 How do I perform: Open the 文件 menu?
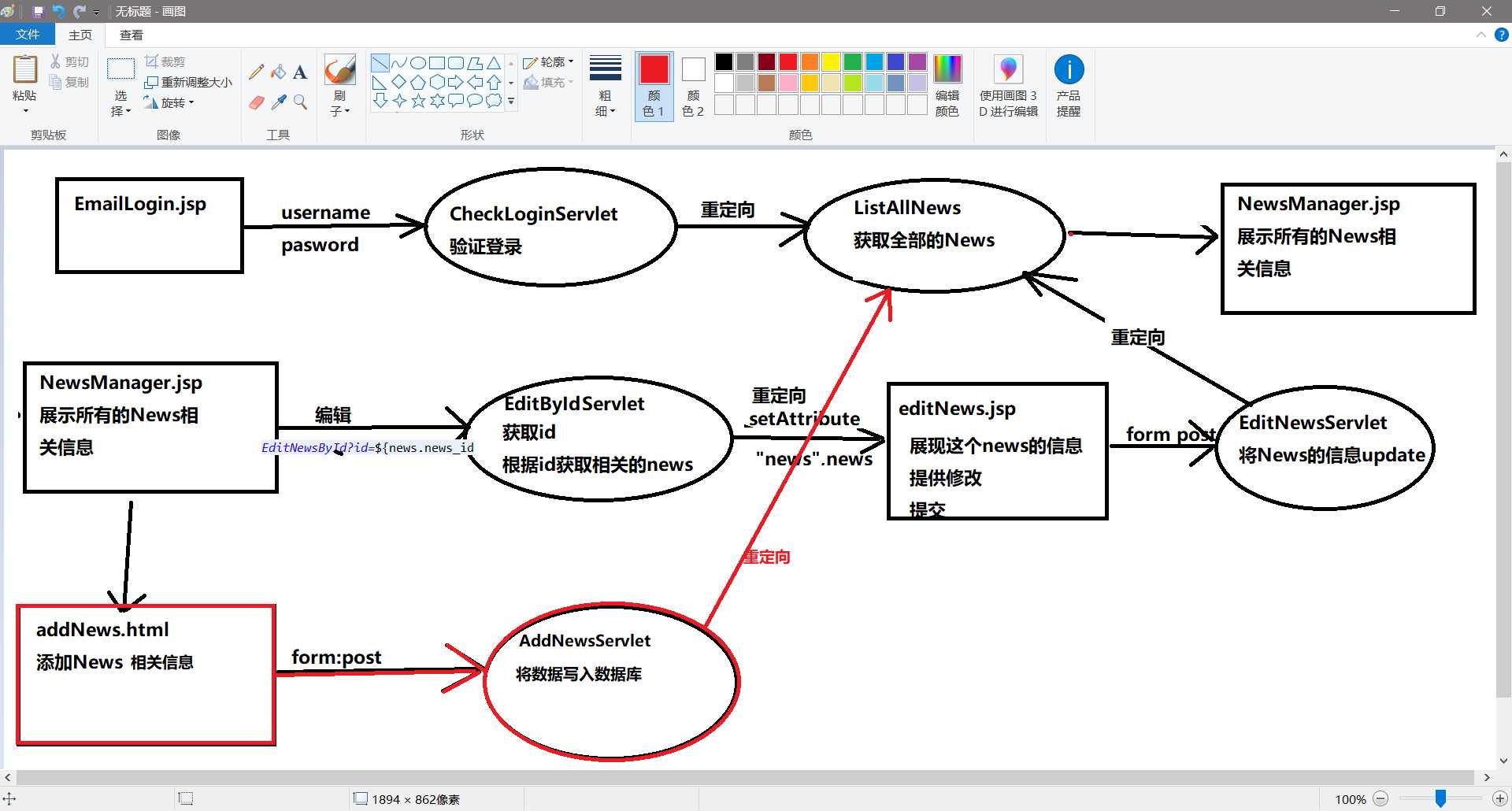click(x=28, y=35)
